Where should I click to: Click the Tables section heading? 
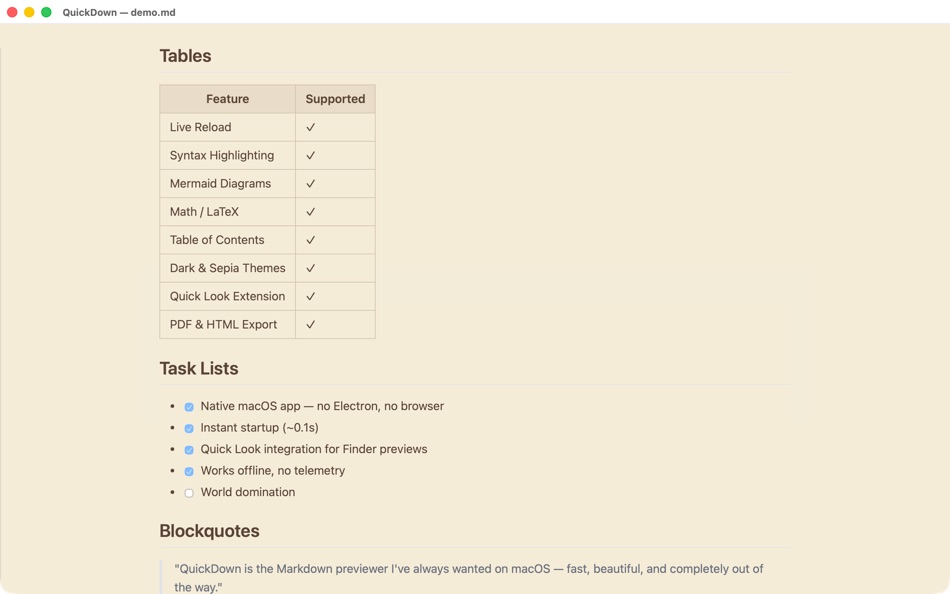(x=185, y=56)
